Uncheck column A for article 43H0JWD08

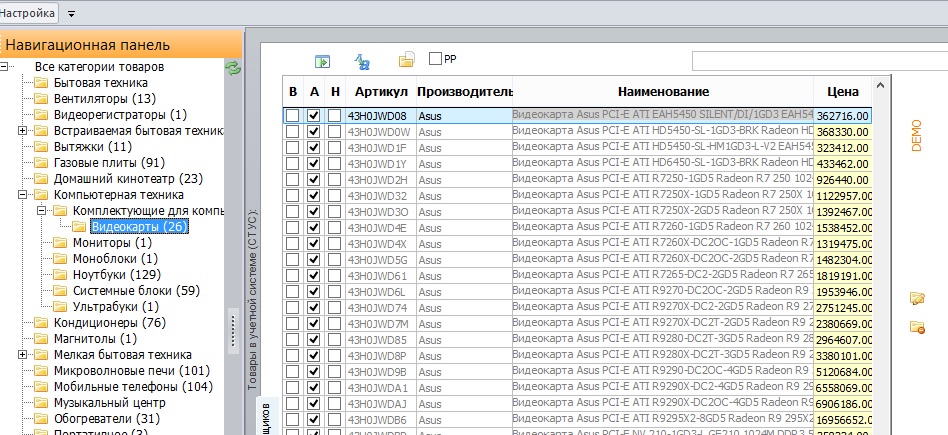coord(314,116)
